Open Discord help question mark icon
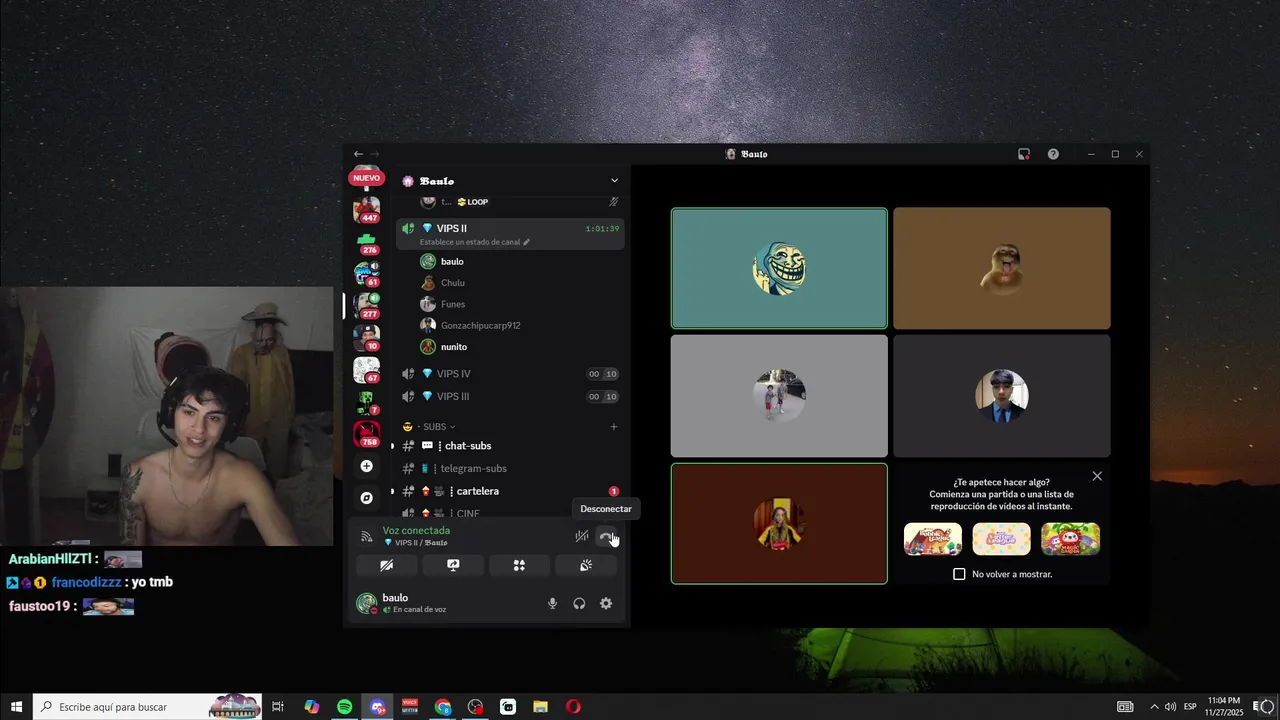Image resolution: width=1280 pixels, height=720 pixels. click(1053, 154)
